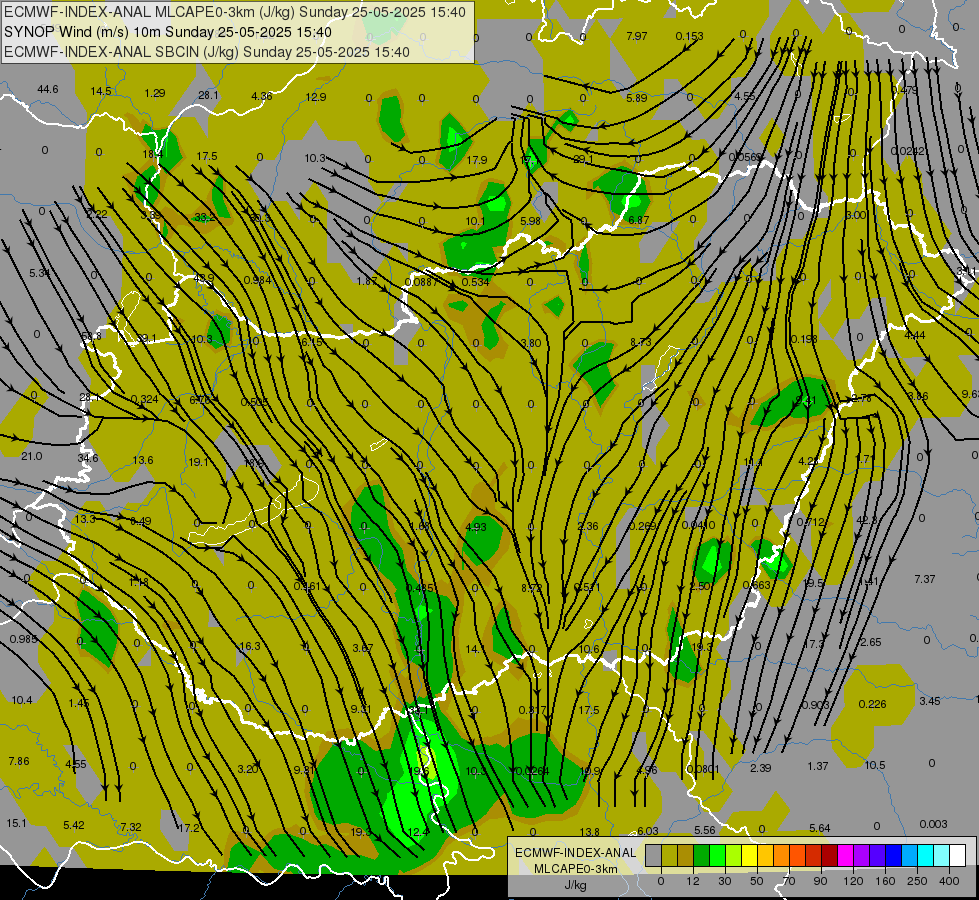Select the magenta swatch in the color scale
979x900 pixels.
pos(846,855)
